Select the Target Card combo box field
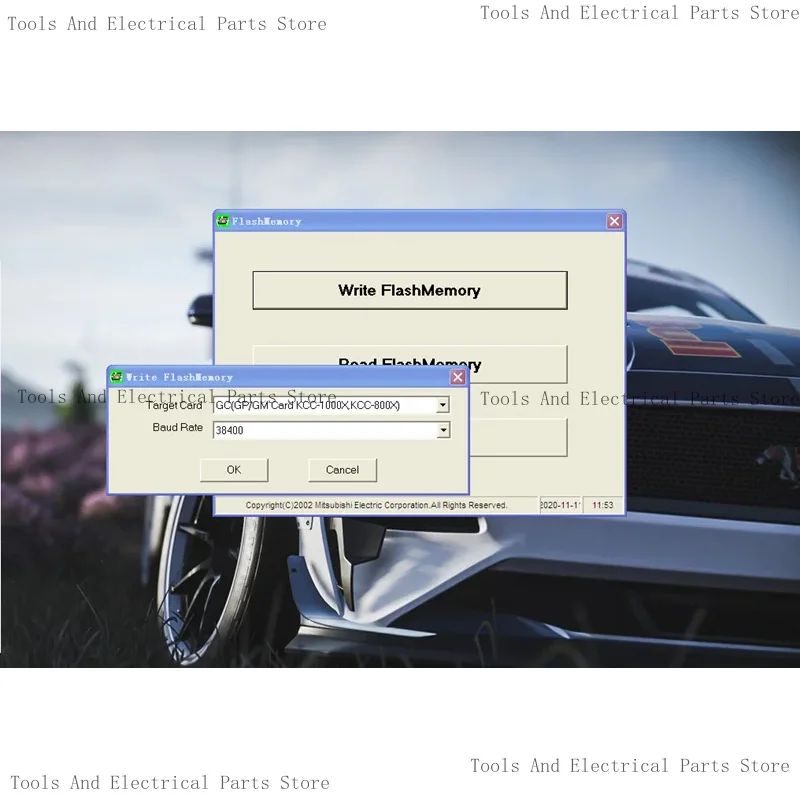The image size is (800, 800). (332, 405)
